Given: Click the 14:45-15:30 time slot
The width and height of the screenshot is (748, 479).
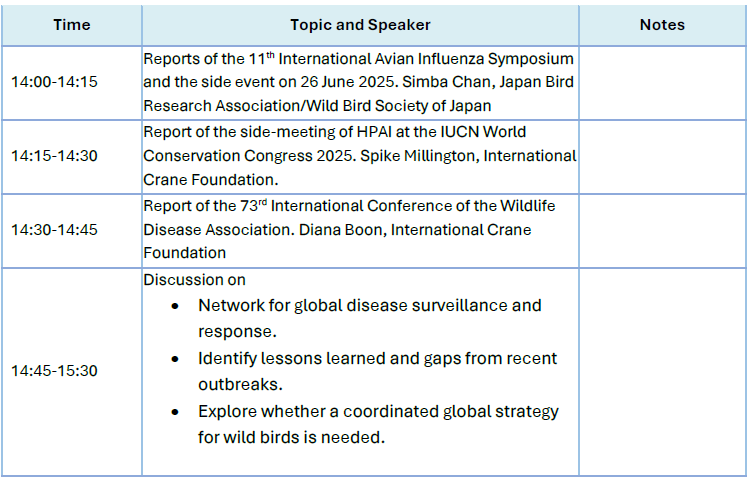Looking at the screenshot, I should pyautogui.click(x=54, y=371).
